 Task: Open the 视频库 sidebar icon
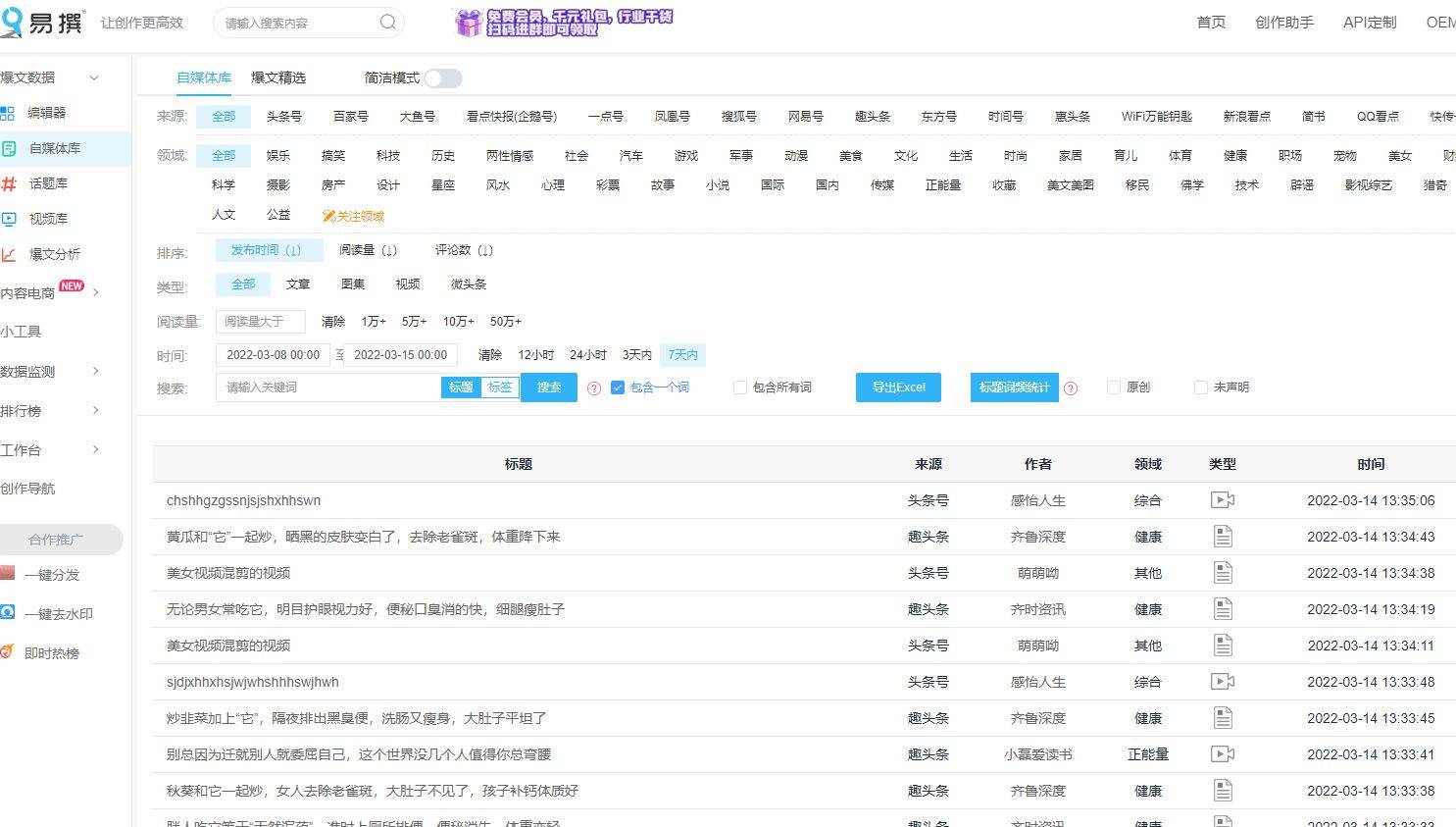click(9, 219)
